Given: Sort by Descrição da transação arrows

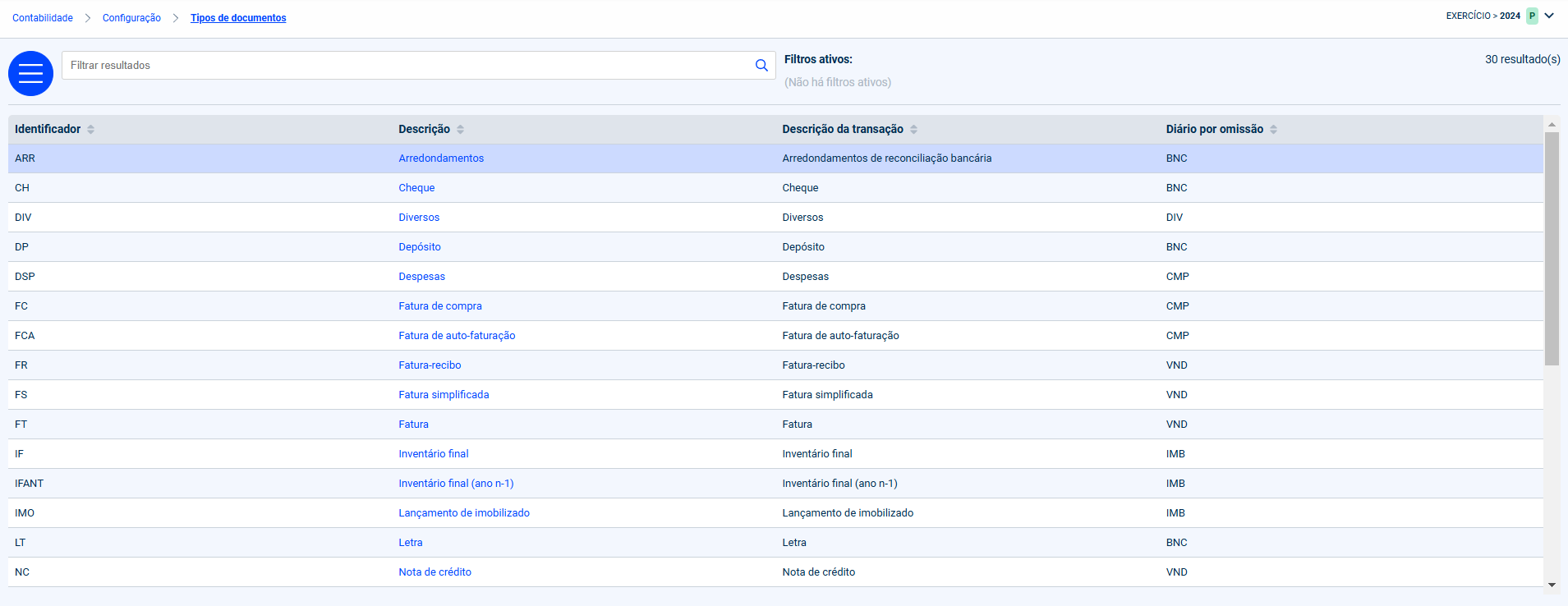Looking at the screenshot, I should (x=914, y=130).
